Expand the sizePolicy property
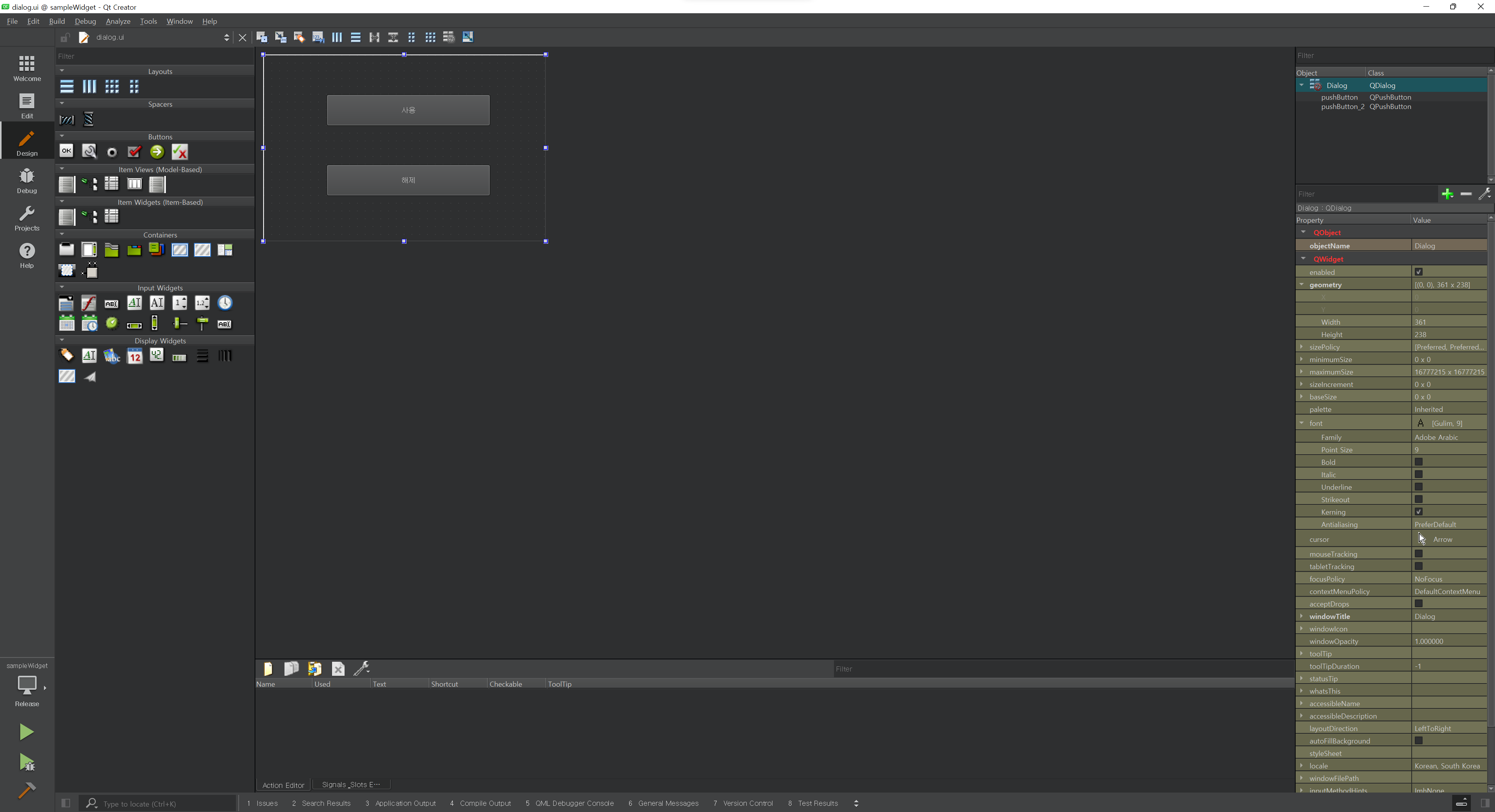This screenshot has width=1495, height=812. tap(1302, 346)
